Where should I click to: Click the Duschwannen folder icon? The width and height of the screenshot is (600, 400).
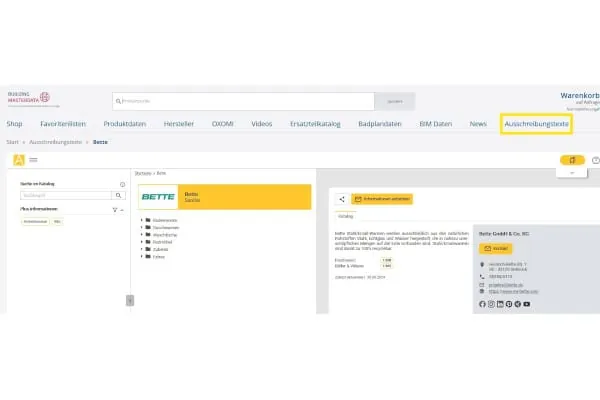(x=148, y=227)
